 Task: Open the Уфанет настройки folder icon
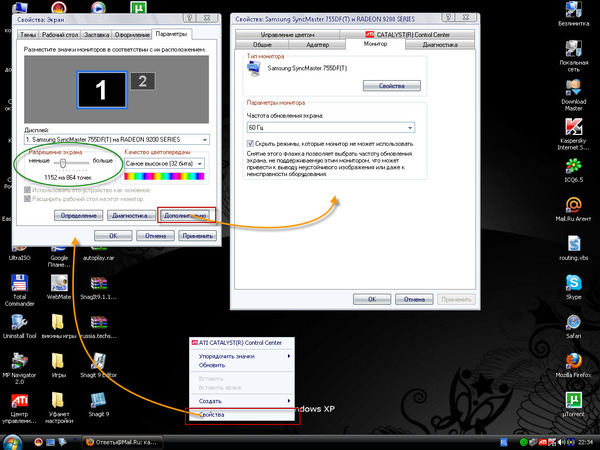click(58, 401)
